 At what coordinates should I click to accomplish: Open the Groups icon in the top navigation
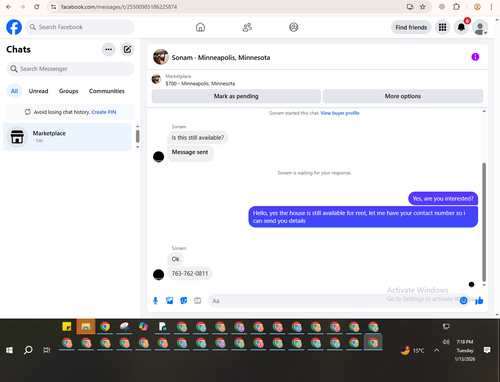[x=293, y=27]
